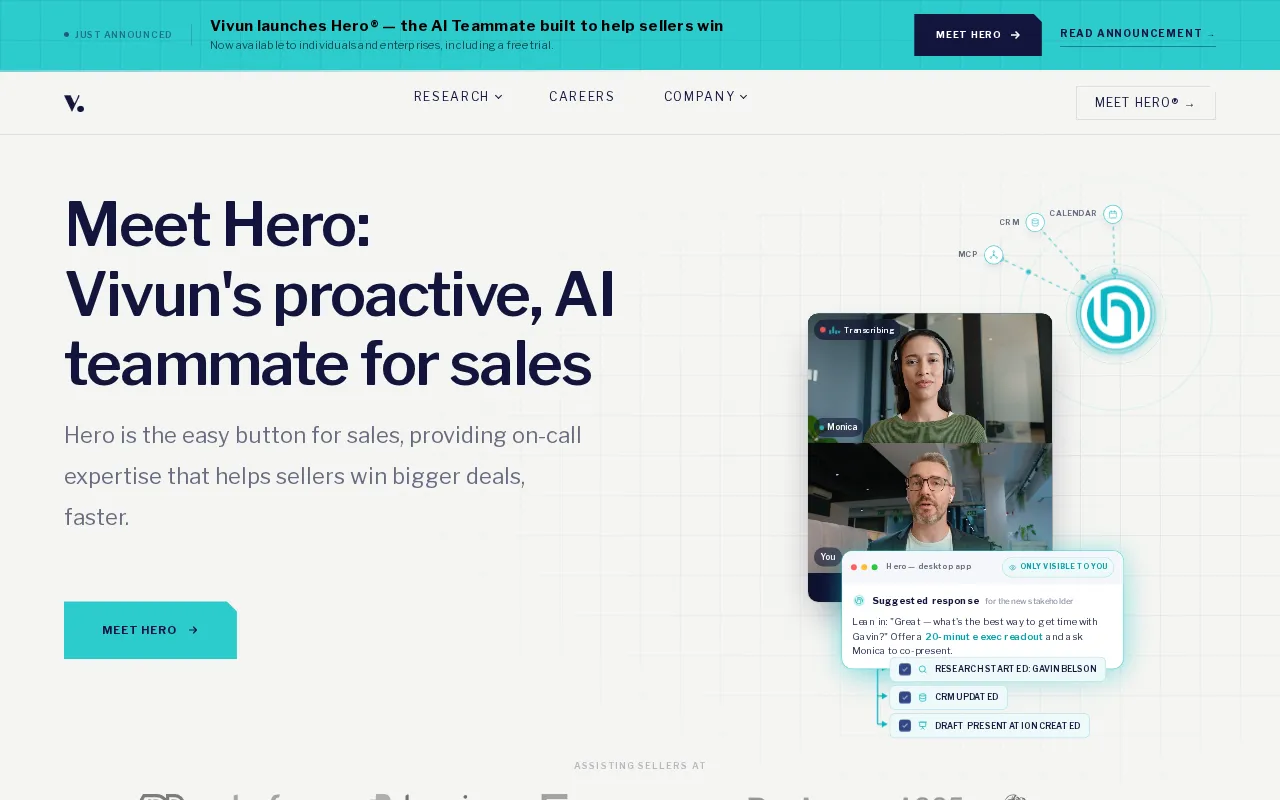This screenshot has width=1280, height=800.
Task: Click the Calendar icon in the diagram
Action: tap(1113, 214)
